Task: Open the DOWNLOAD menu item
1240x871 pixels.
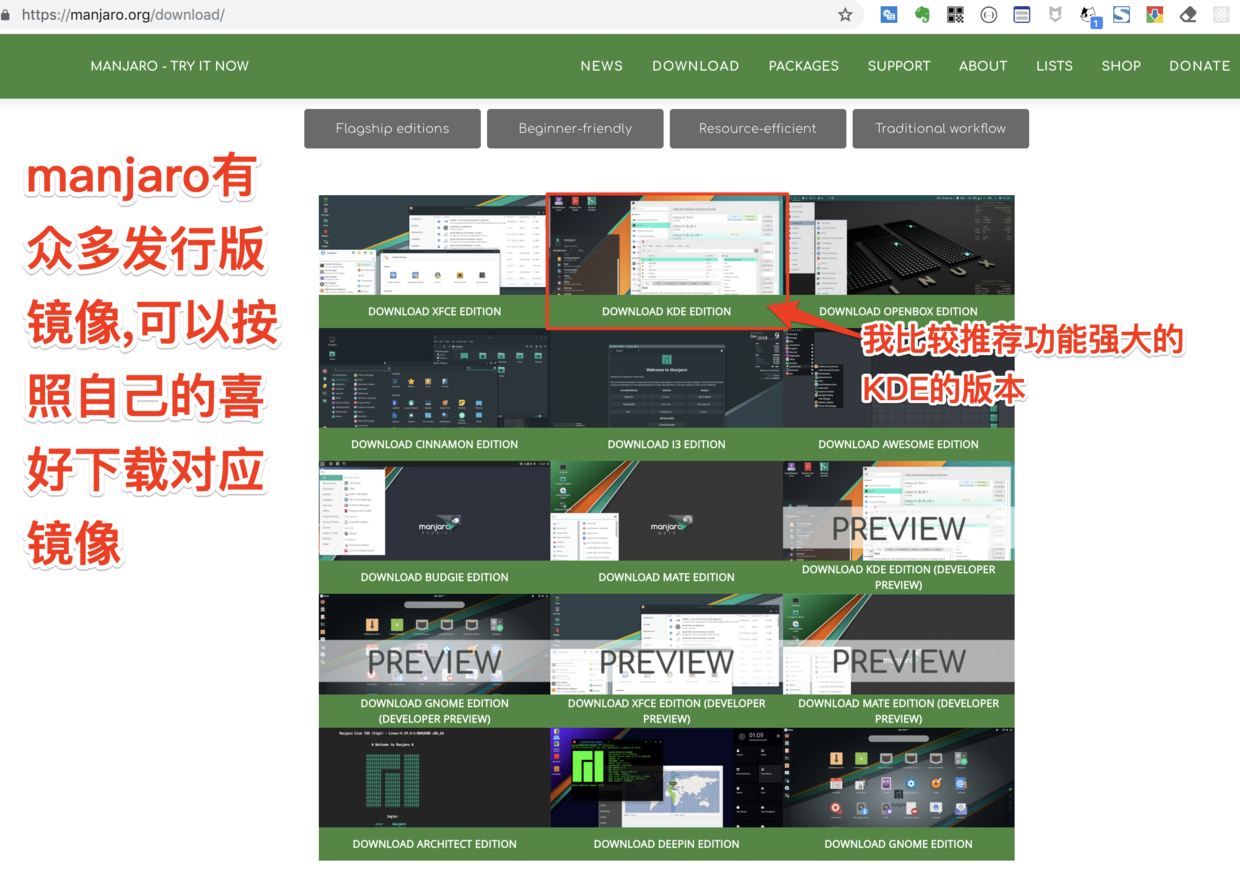Action: click(x=695, y=66)
